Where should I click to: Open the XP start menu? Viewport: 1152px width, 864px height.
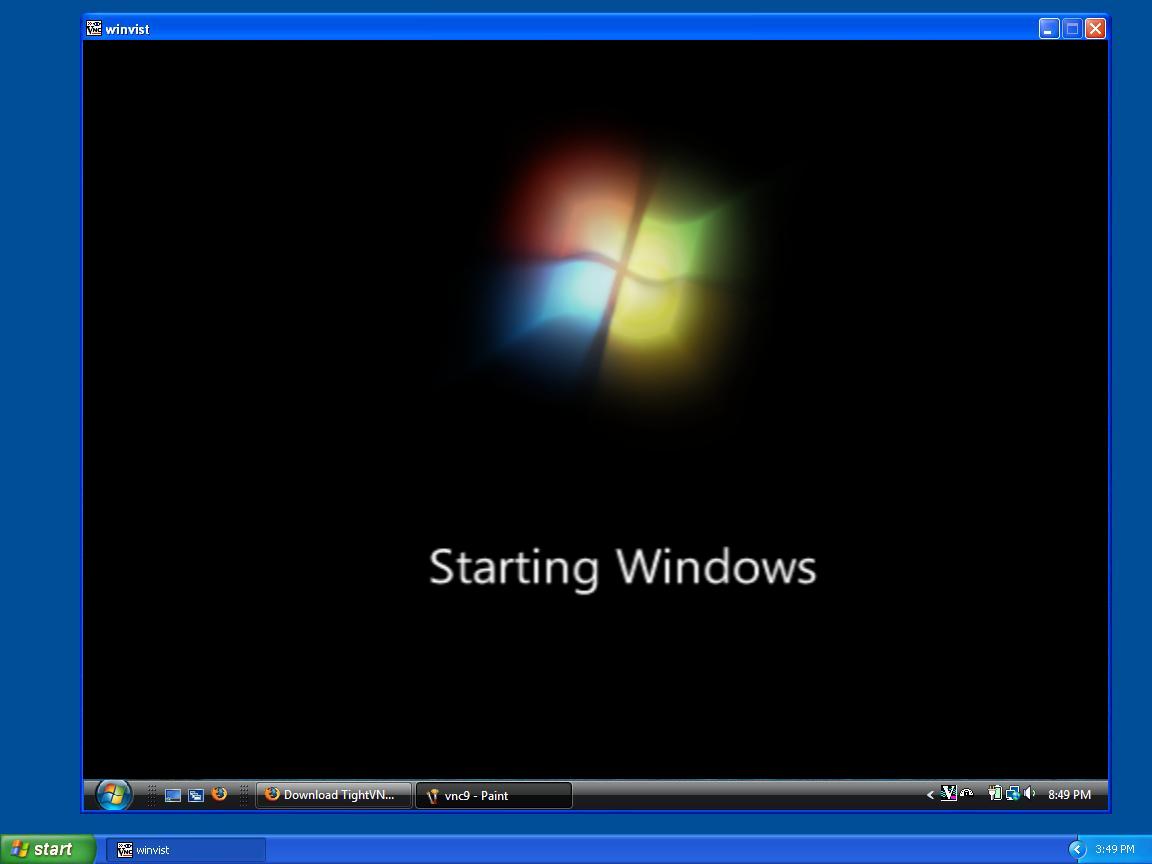[x=48, y=849]
